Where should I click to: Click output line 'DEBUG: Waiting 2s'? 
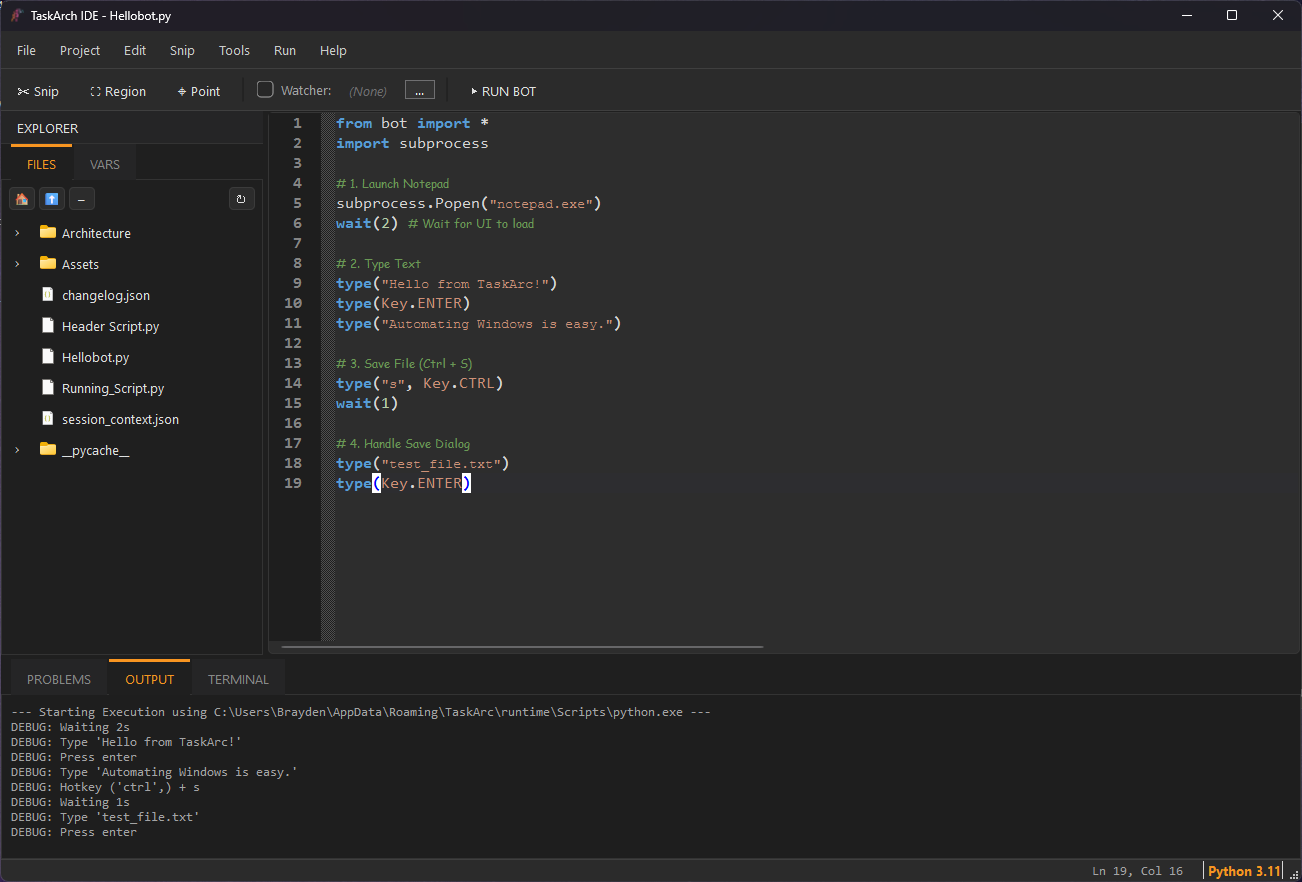point(70,727)
